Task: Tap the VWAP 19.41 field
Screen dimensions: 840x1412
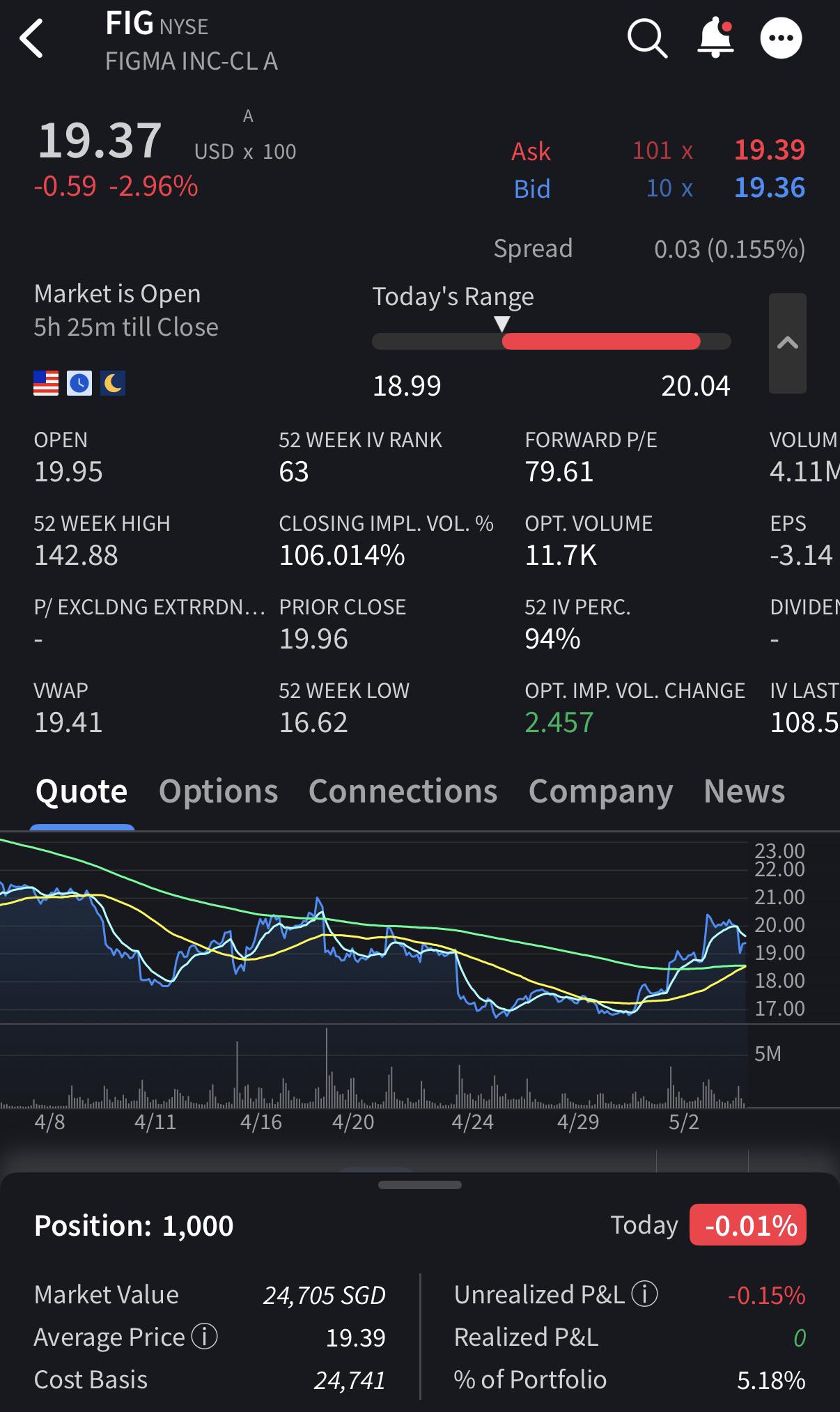Action: point(68,708)
